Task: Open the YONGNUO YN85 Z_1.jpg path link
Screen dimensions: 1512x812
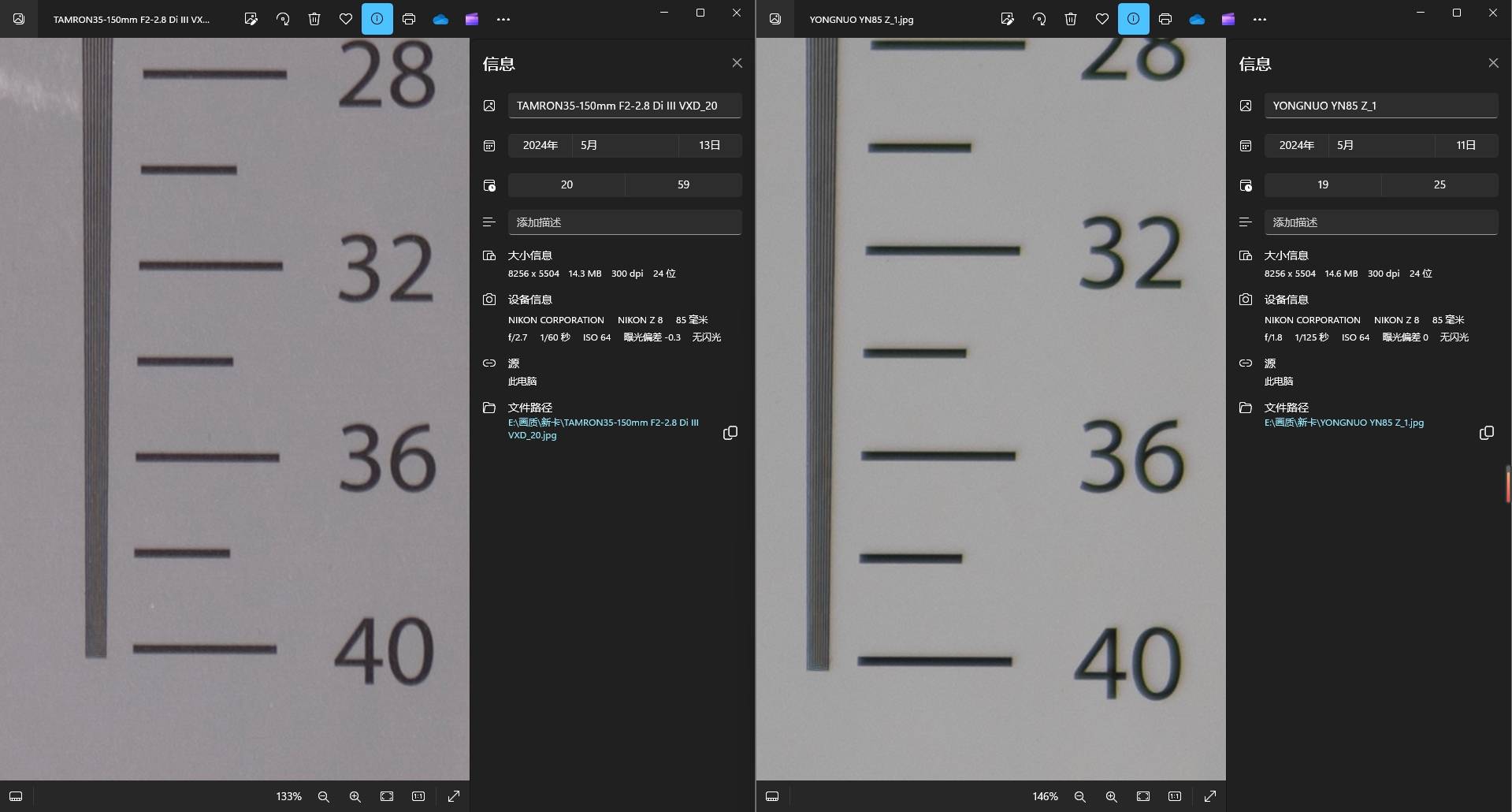Action: click(1343, 423)
